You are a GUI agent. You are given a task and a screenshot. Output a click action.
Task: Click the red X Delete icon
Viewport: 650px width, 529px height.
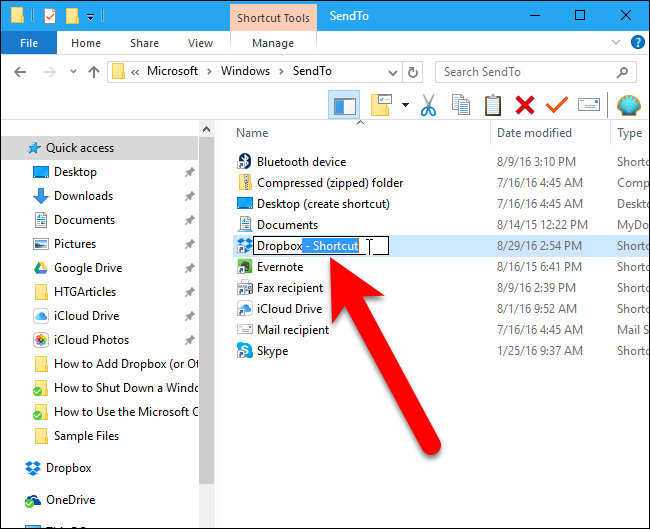coord(524,105)
